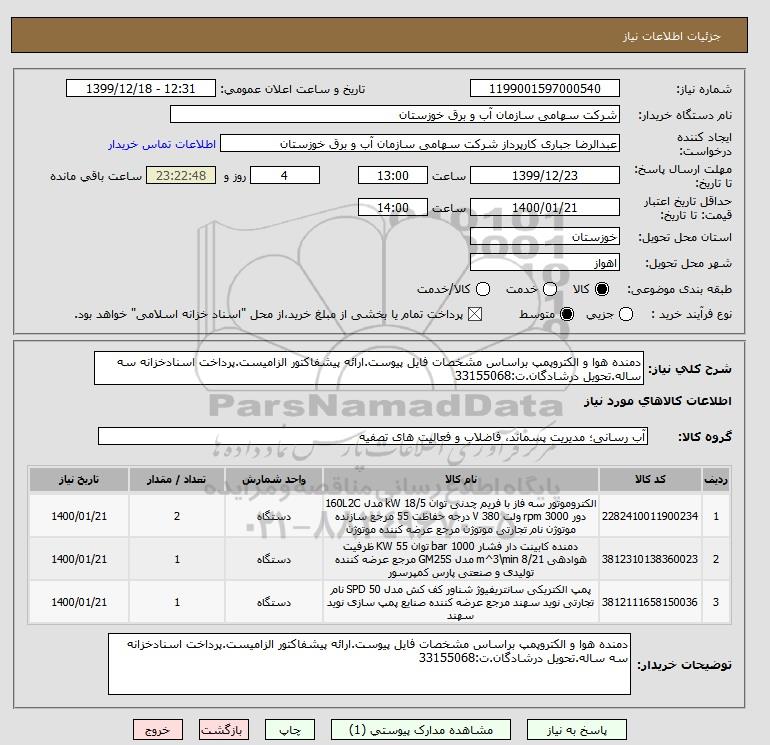
Task: Toggle the اسناد خزانه اسلامی payment checkbox
Action: coord(475,314)
